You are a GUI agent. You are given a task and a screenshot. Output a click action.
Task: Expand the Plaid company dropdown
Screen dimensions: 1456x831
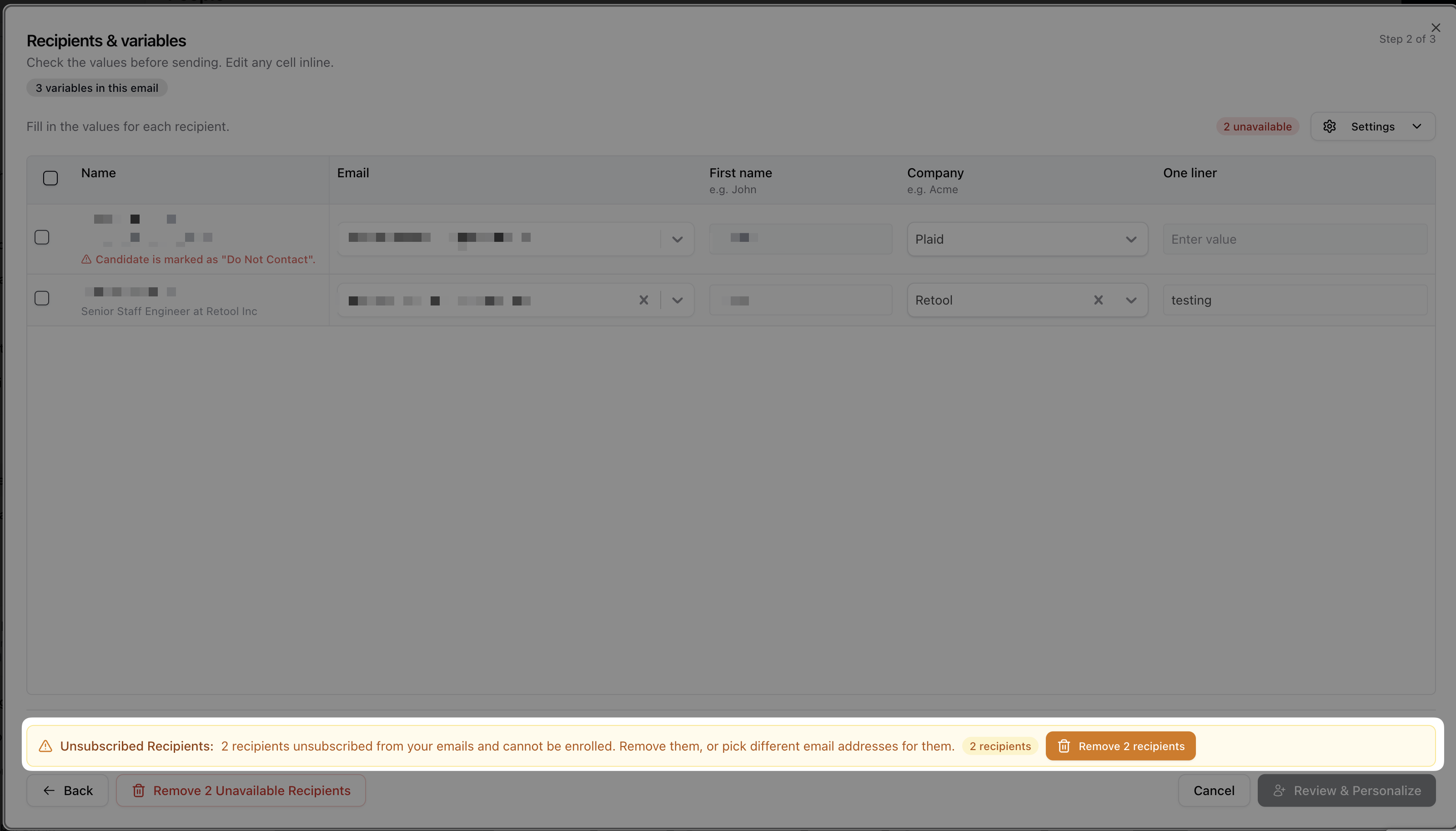tap(1131, 239)
